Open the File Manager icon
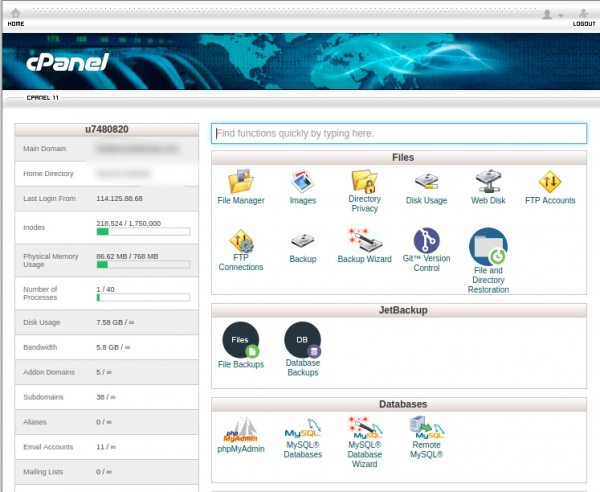Image resolution: width=600 pixels, height=492 pixels. (x=240, y=183)
